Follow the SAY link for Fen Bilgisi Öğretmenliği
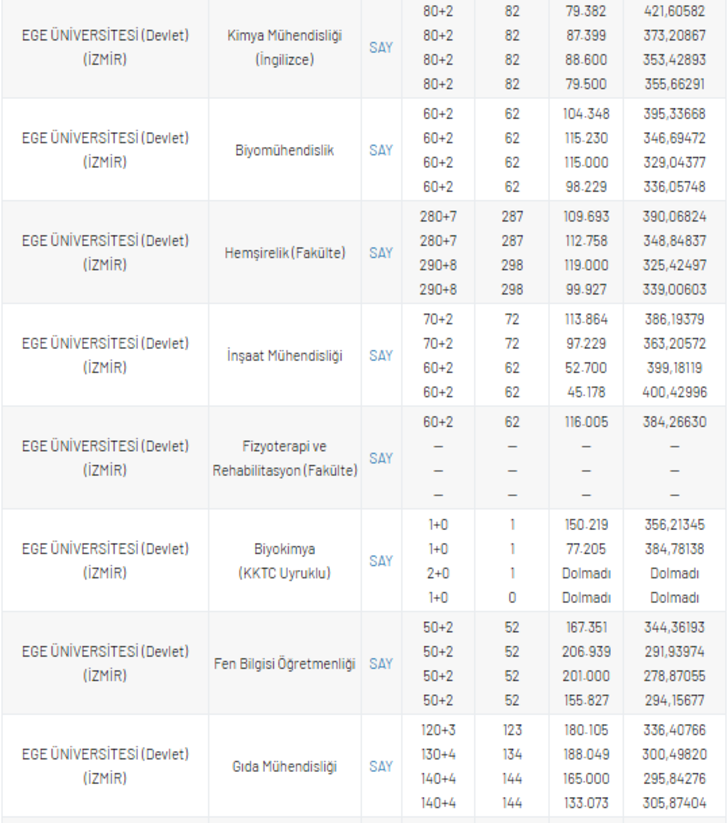Viewport: 728px width, 823px height. 381,663
